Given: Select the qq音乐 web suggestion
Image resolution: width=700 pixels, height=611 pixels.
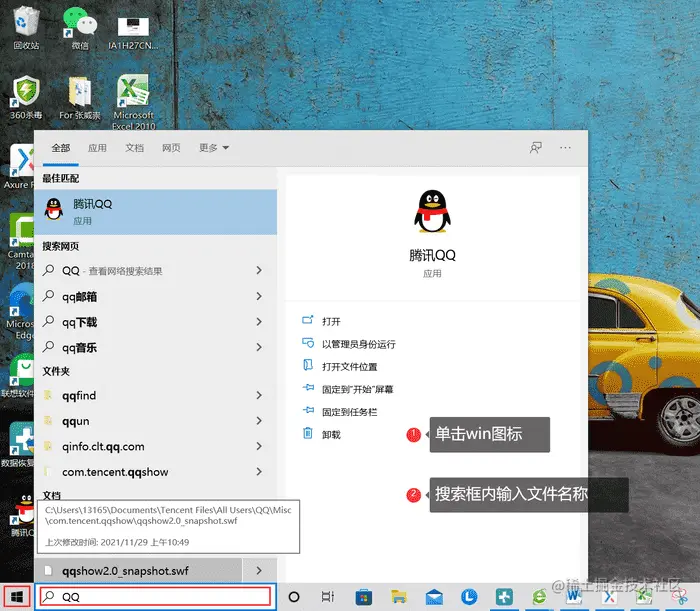Looking at the screenshot, I should point(138,347).
